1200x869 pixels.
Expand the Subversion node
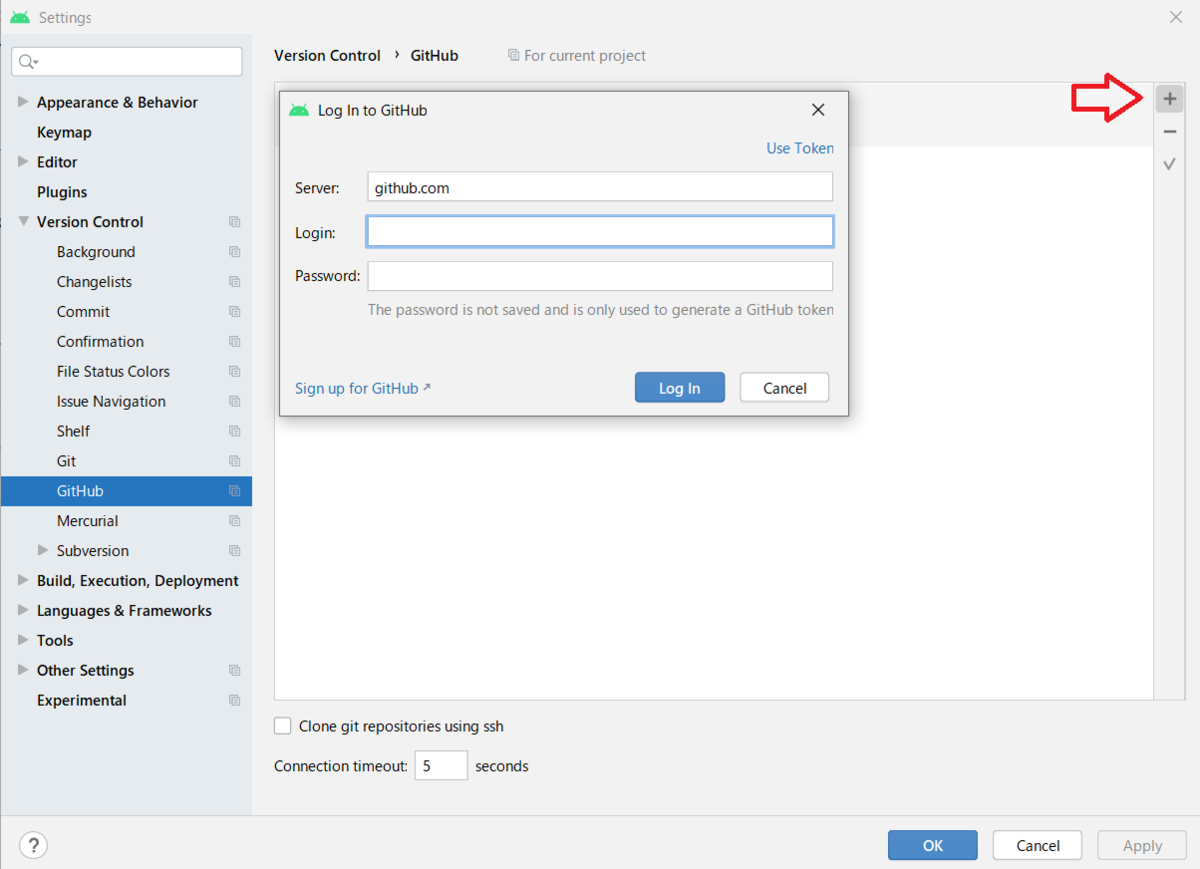pos(43,551)
